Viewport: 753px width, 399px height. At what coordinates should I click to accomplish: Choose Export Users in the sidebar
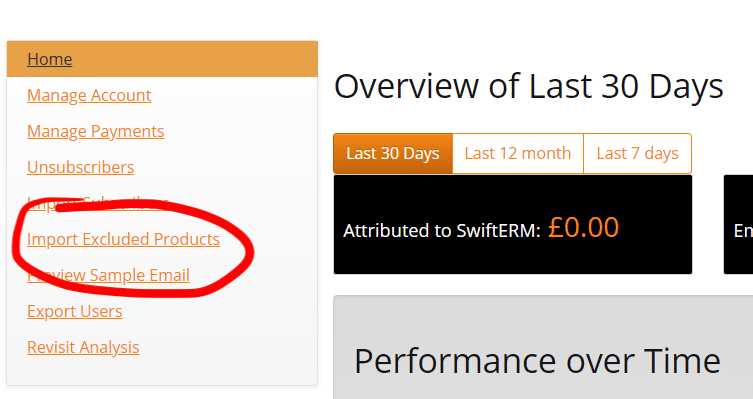click(74, 311)
